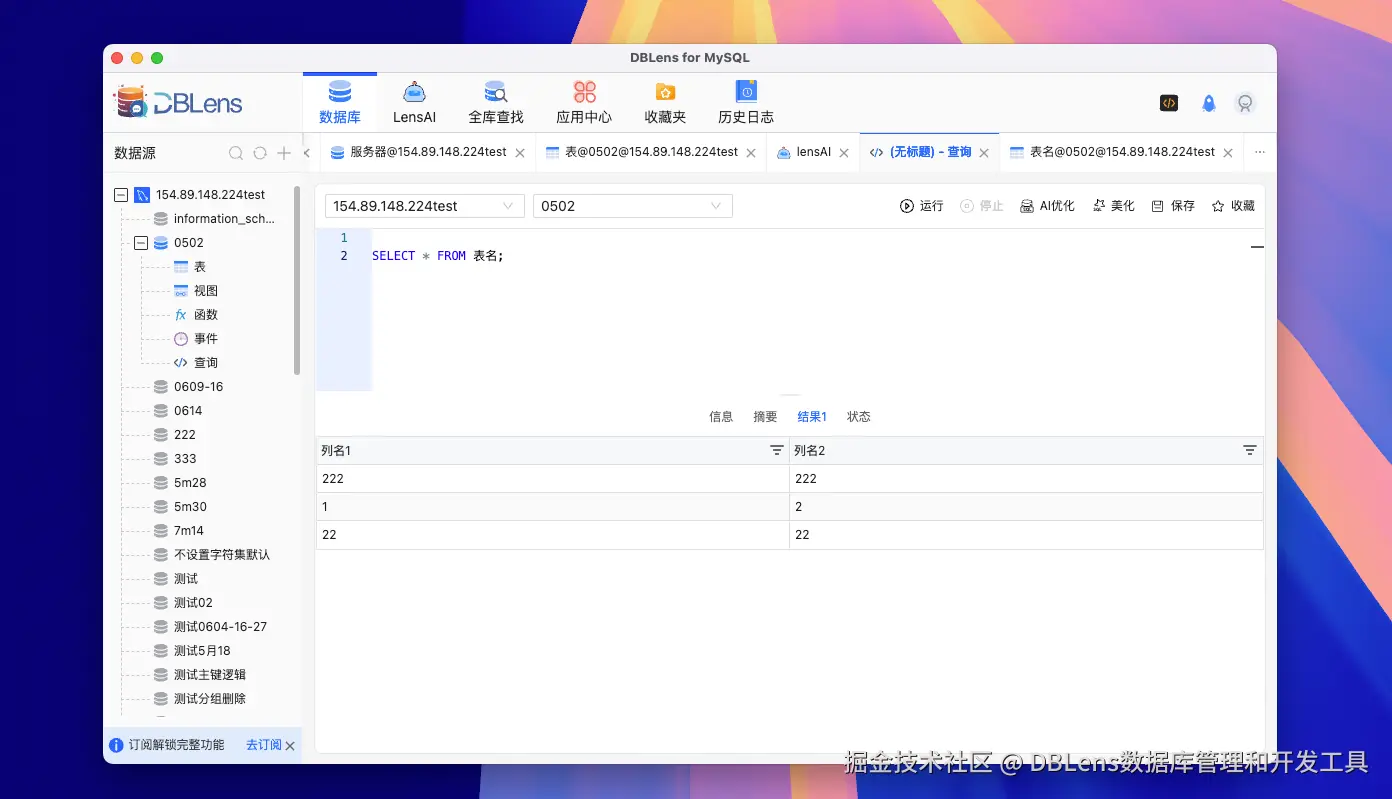Image resolution: width=1392 pixels, height=799 pixels.
Task: Click the info icon in subscription banner
Action: (x=116, y=745)
